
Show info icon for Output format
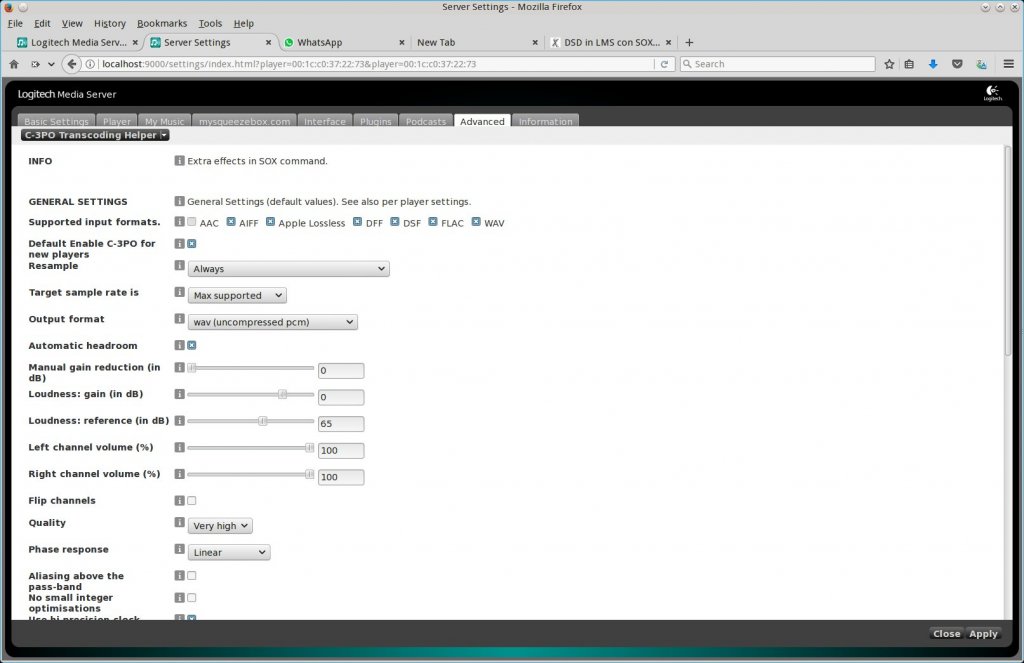coord(179,319)
